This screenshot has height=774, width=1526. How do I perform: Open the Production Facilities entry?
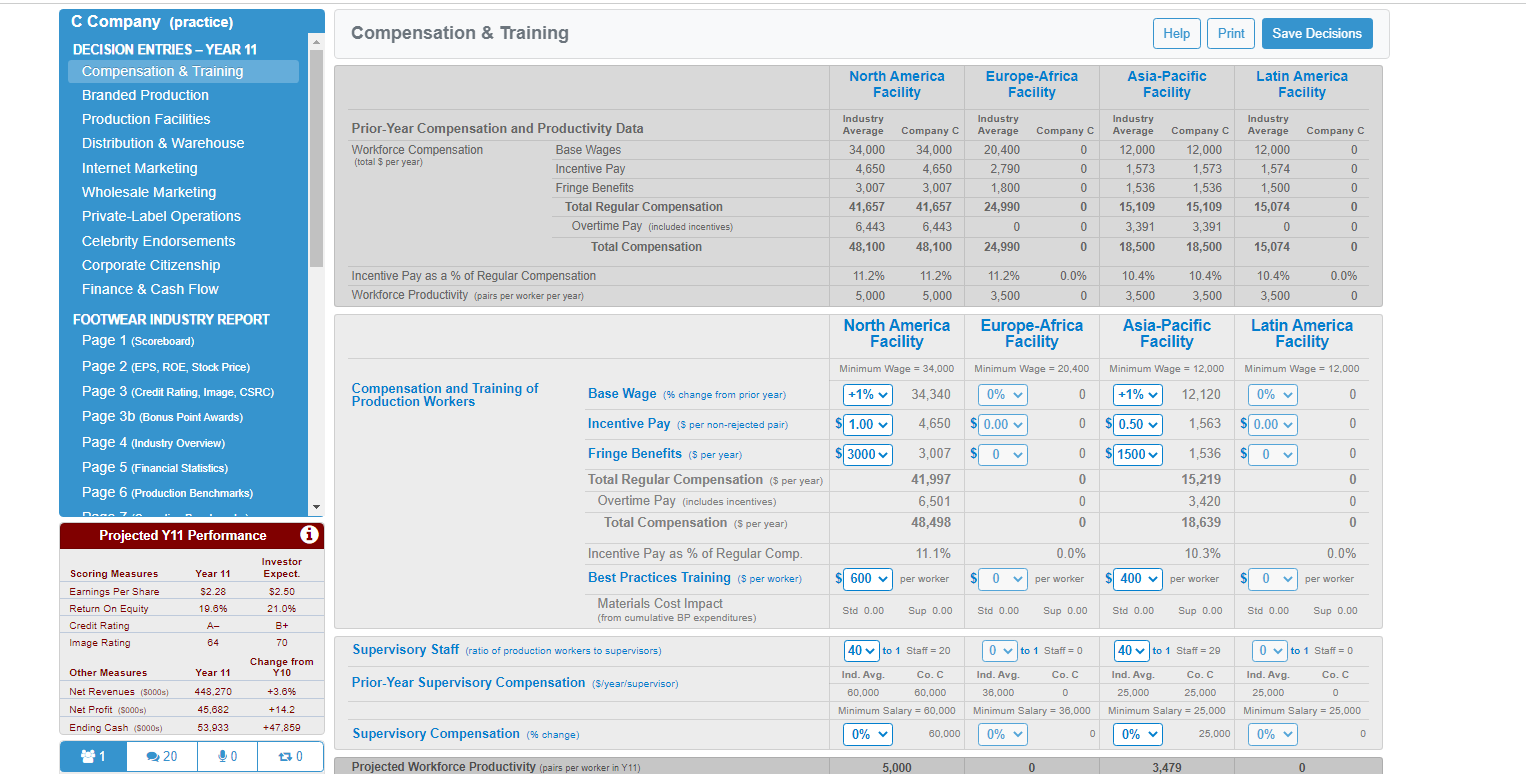146,119
